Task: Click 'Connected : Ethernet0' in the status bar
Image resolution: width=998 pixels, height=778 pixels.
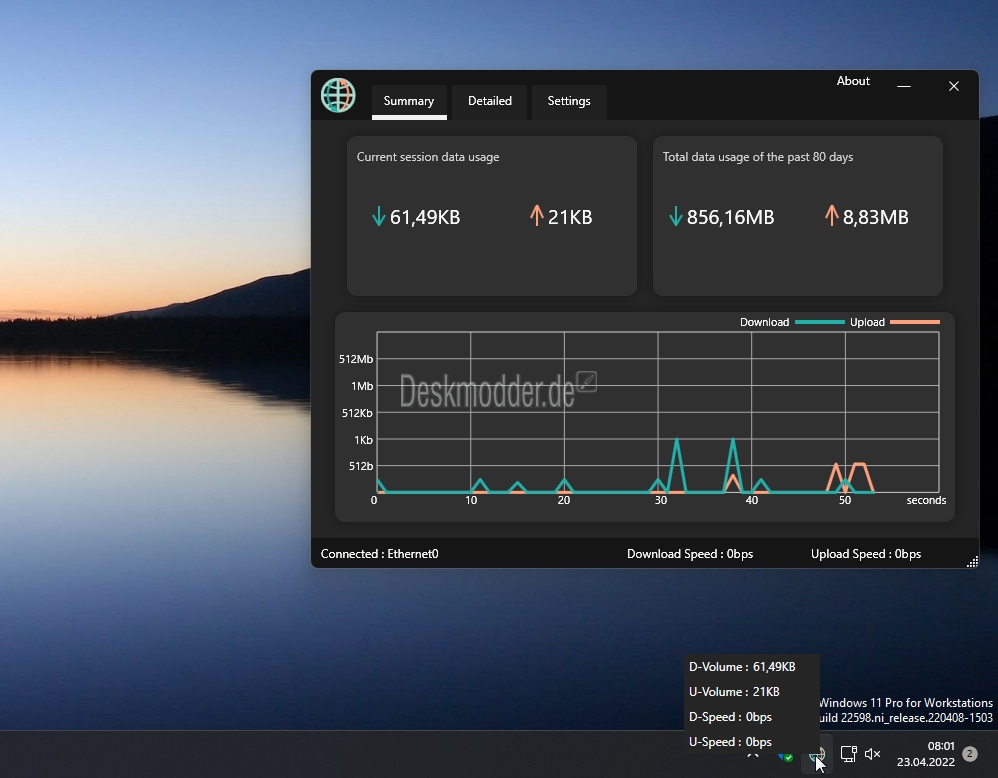Action: 379,554
